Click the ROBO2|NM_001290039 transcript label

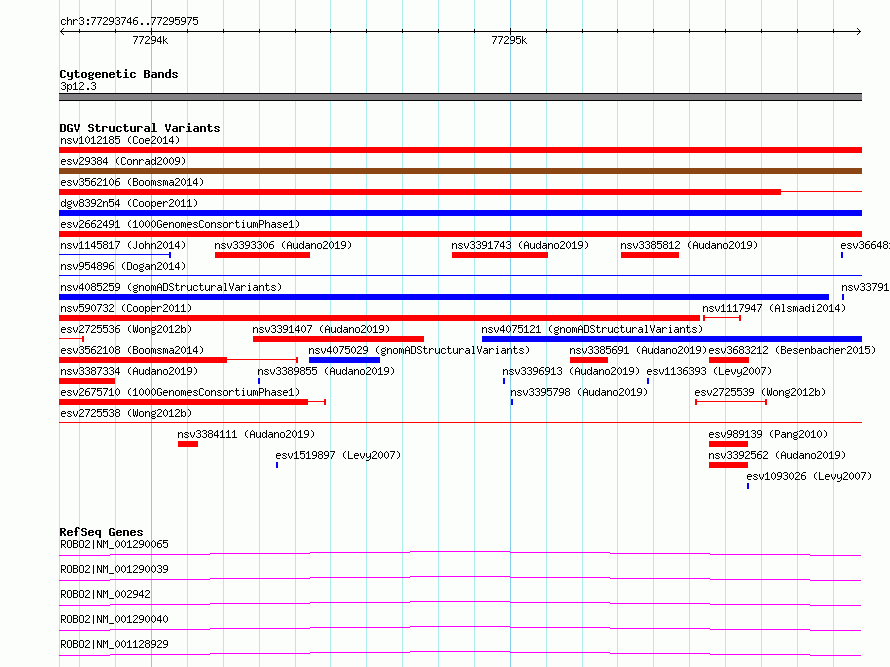[114, 569]
